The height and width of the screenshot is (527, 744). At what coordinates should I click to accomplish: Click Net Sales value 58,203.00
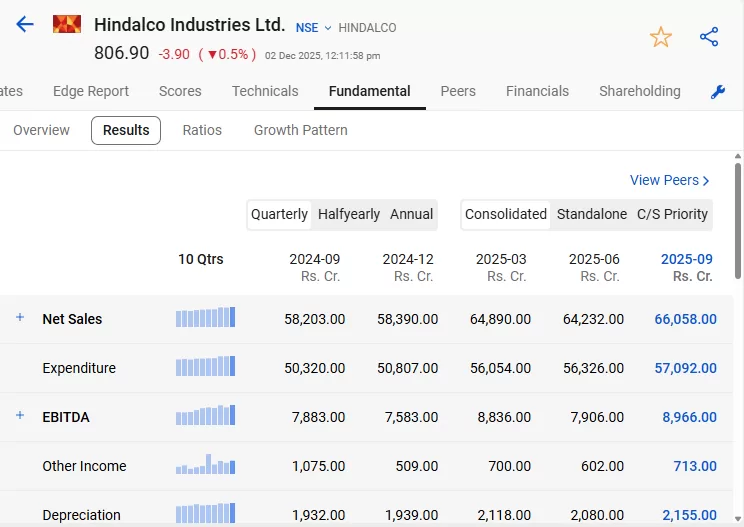315,319
